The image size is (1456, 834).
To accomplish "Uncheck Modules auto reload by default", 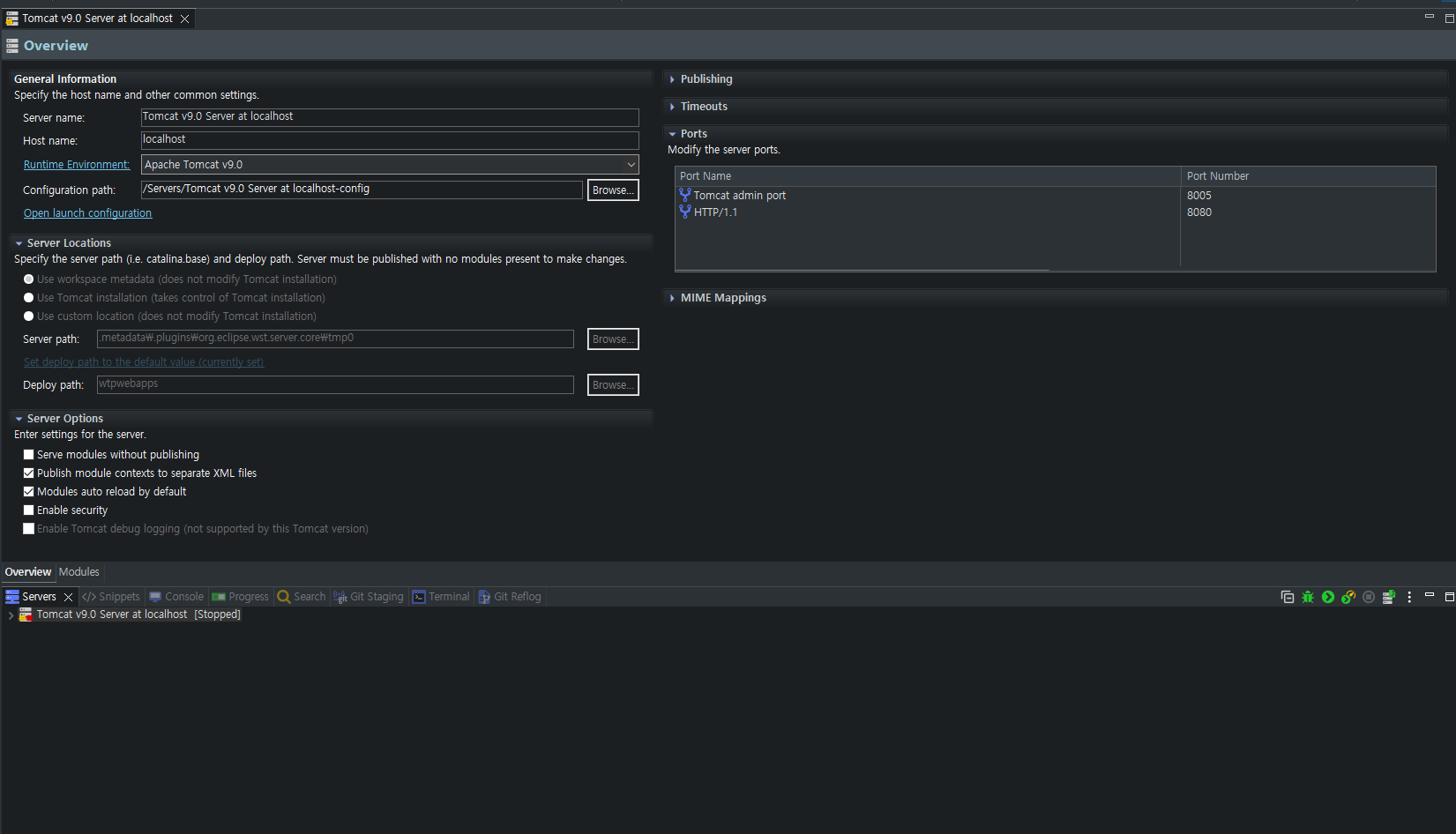I will point(29,492).
